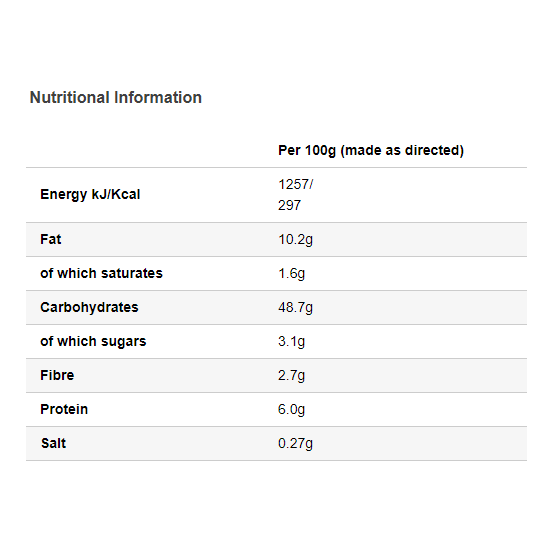Screen dimensions: 560x560
Task: Click the 10.2g fat value
Action: tap(295, 240)
